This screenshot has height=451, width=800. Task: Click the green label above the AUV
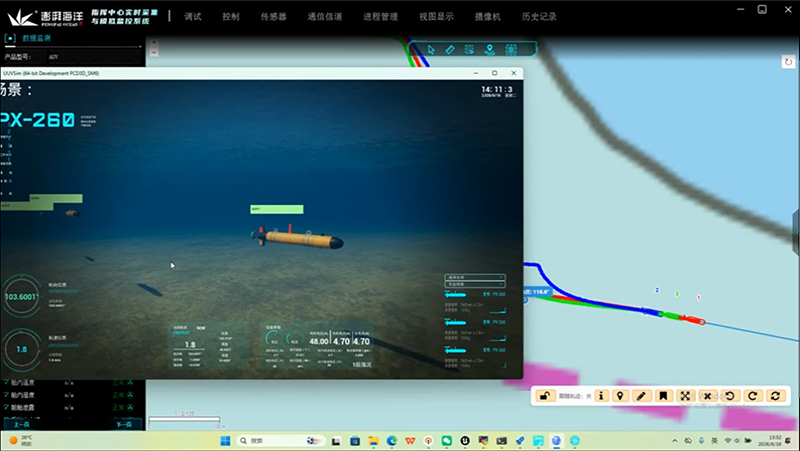point(277,209)
